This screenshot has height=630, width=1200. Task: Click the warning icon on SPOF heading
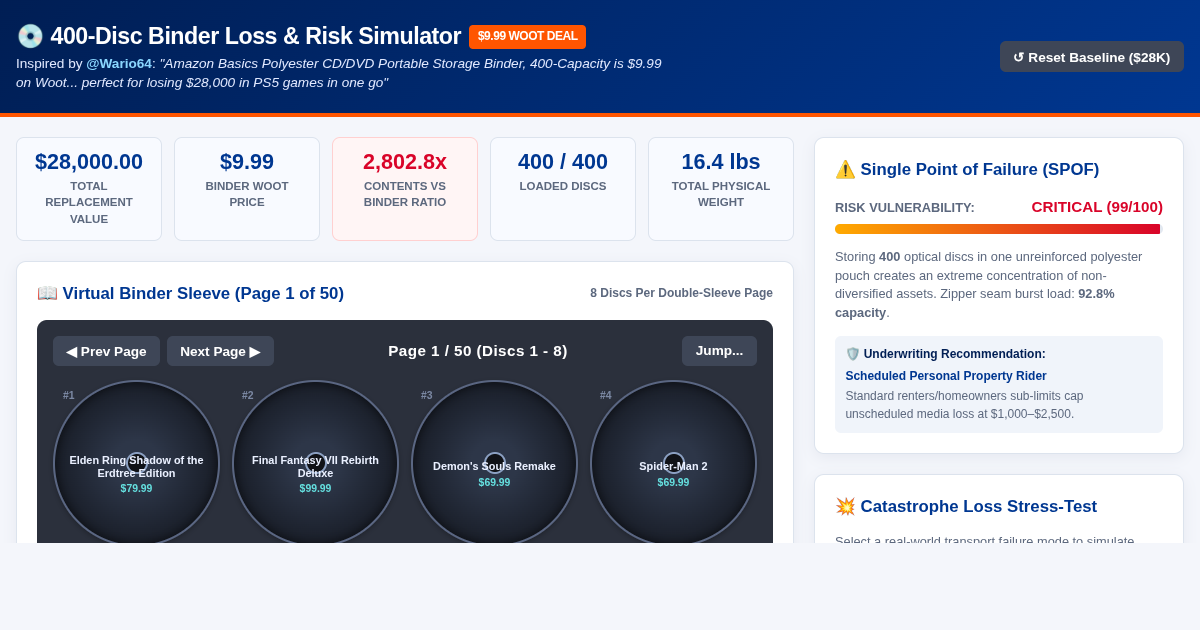coord(845,169)
